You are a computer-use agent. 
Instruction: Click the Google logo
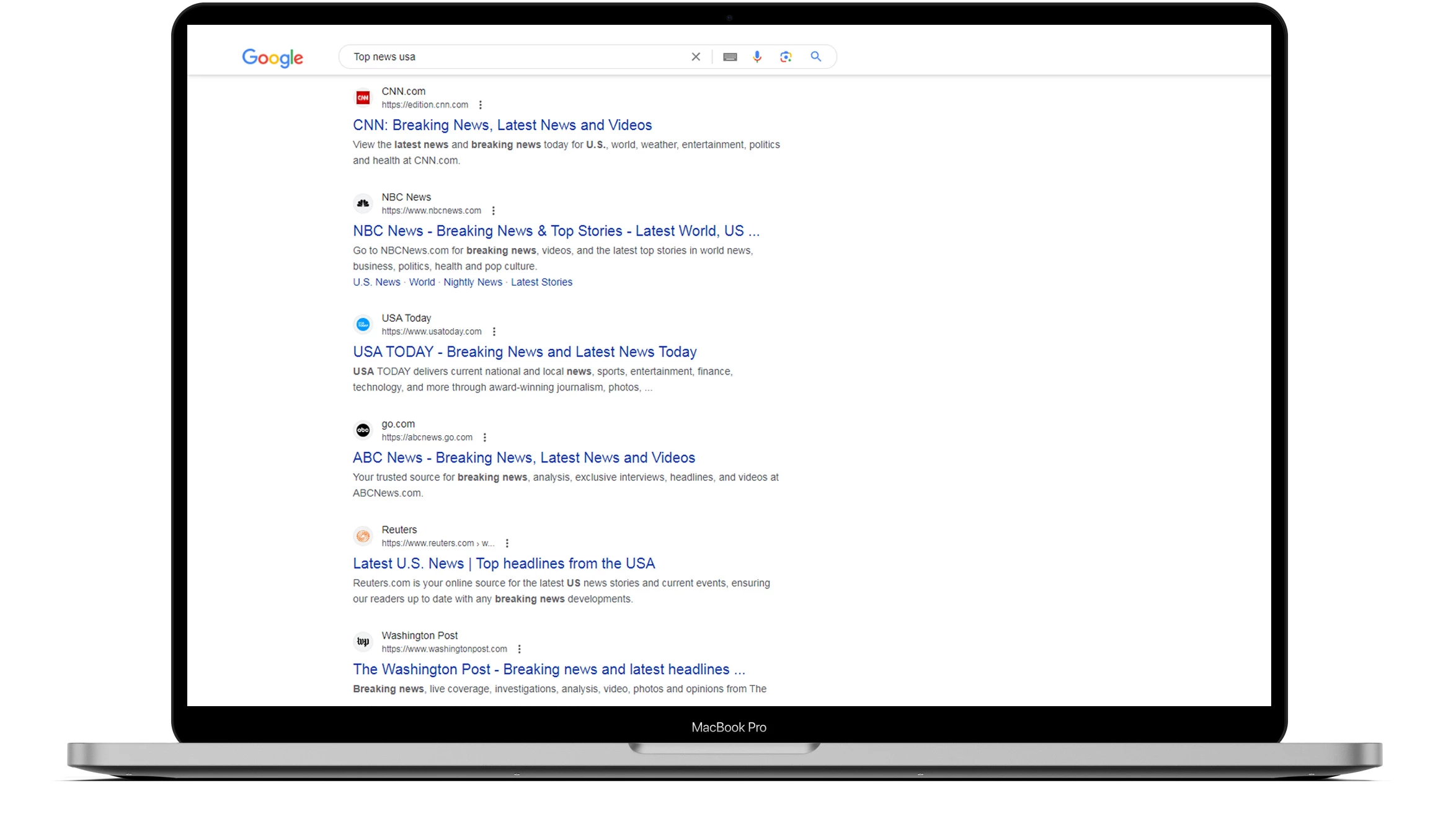[x=272, y=58]
